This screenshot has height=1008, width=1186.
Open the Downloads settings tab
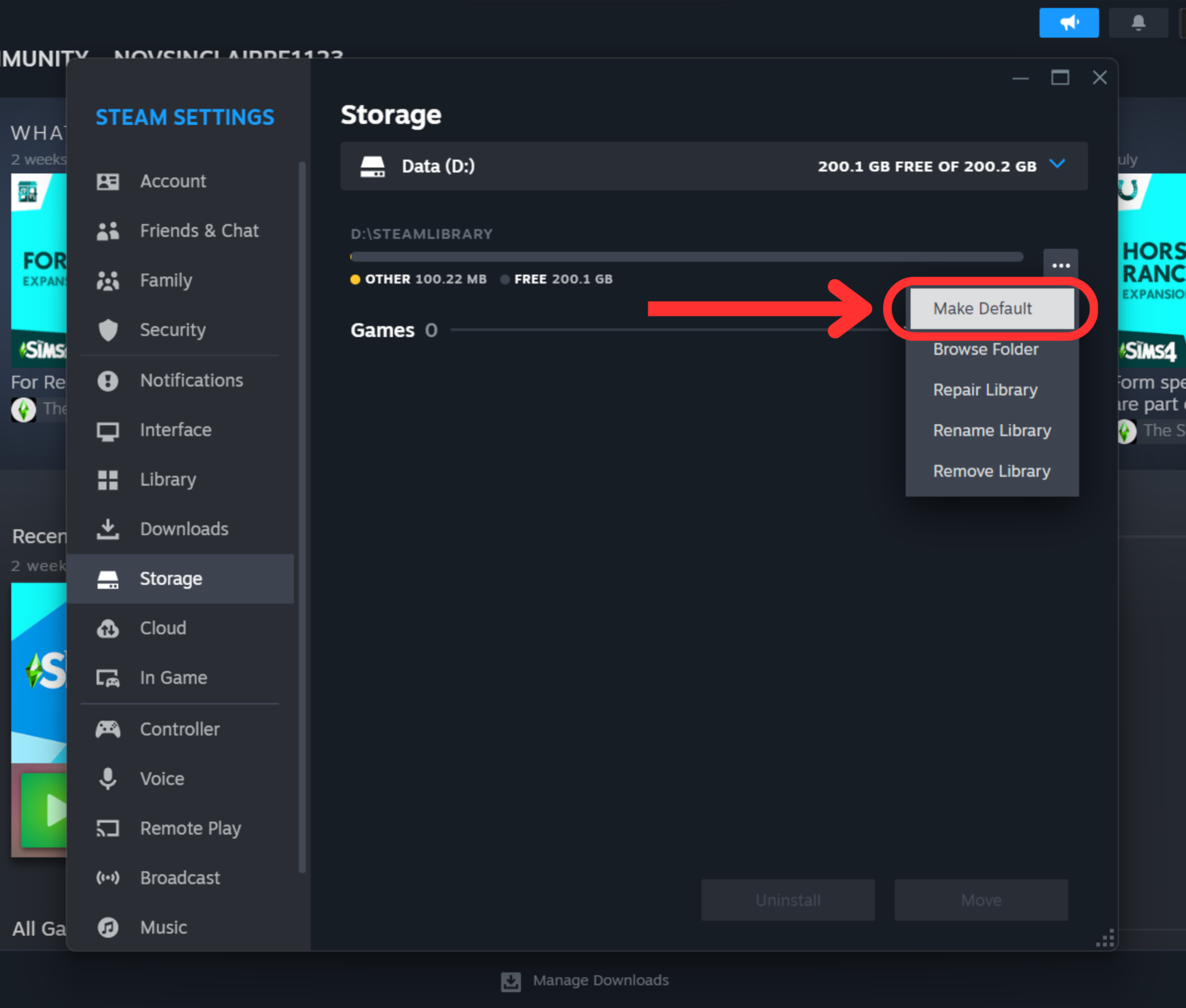click(183, 529)
